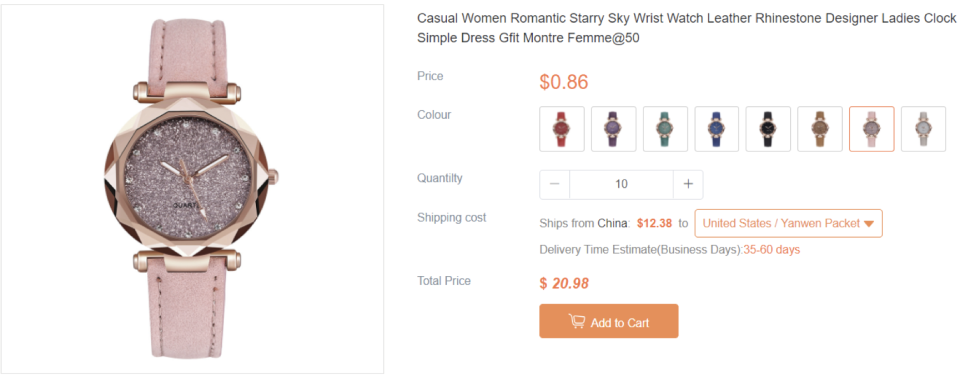The height and width of the screenshot is (376, 960).
Task: Open United States / Yanwen Packet dropdown
Action: point(788,224)
